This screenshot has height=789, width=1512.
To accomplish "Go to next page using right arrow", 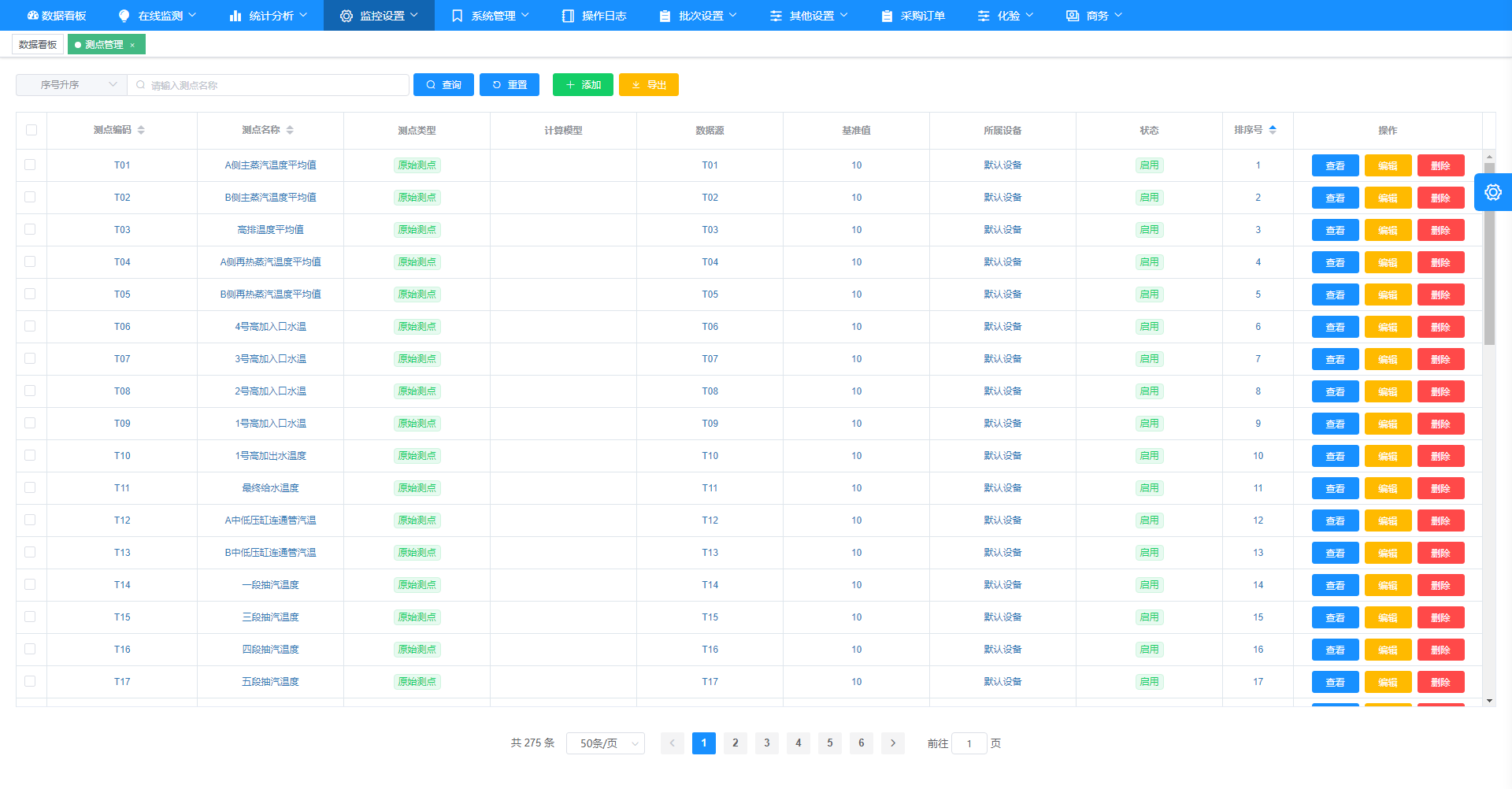I will (x=892, y=743).
